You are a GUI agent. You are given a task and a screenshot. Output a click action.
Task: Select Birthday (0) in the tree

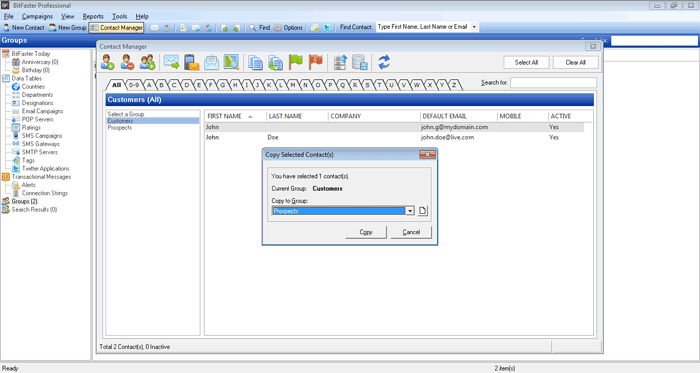36,70
